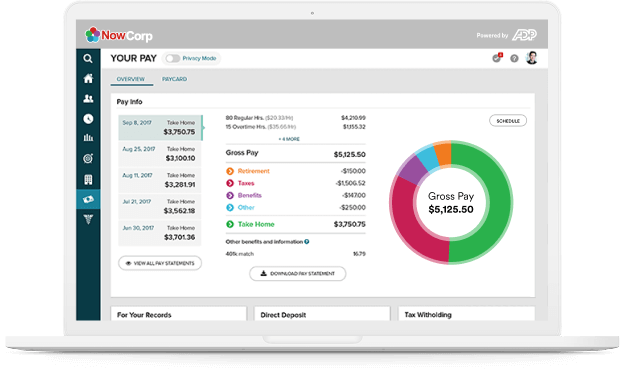Click the 80 Regular Hrs. line
Image resolution: width=620 pixels, height=370 pixels.
tap(295, 118)
